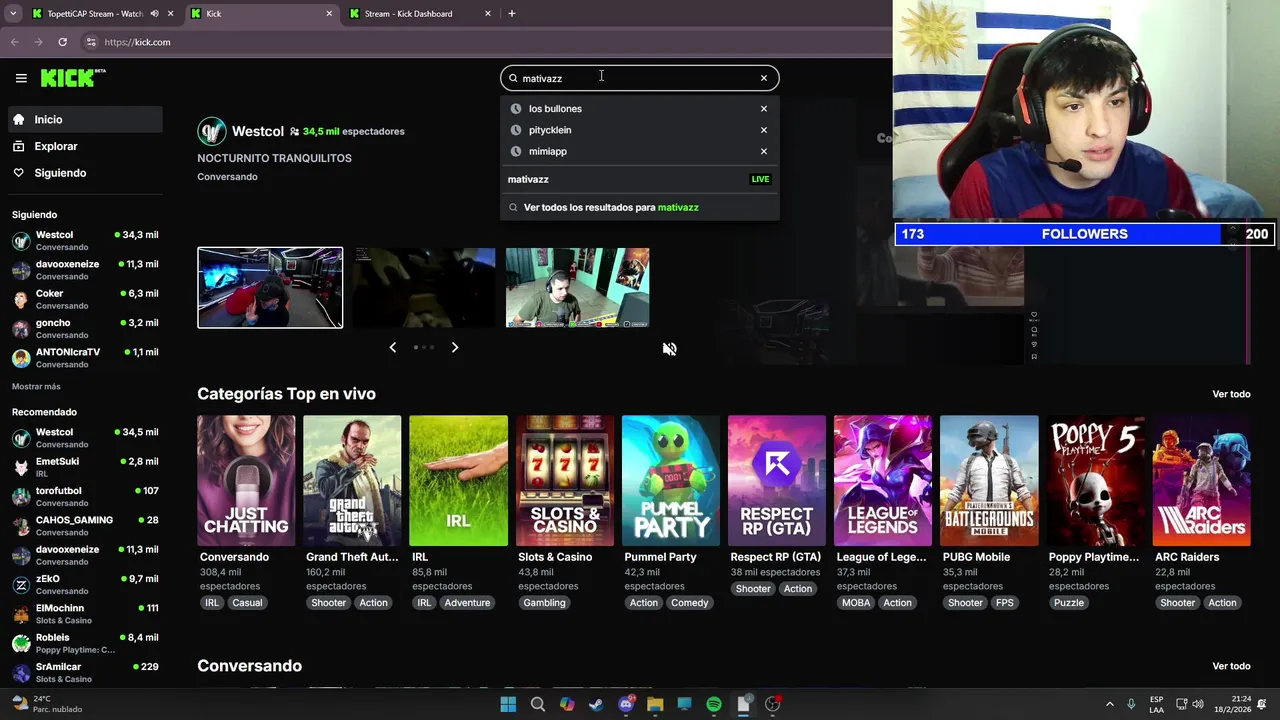
Task: Open Pummel Party category card
Action: (x=671, y=481)
